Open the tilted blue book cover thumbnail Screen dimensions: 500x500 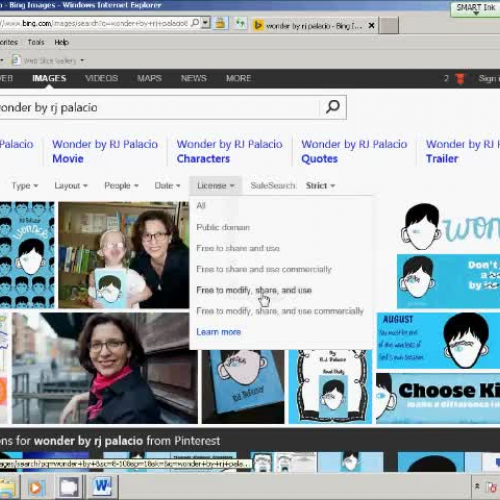point(243,387)
